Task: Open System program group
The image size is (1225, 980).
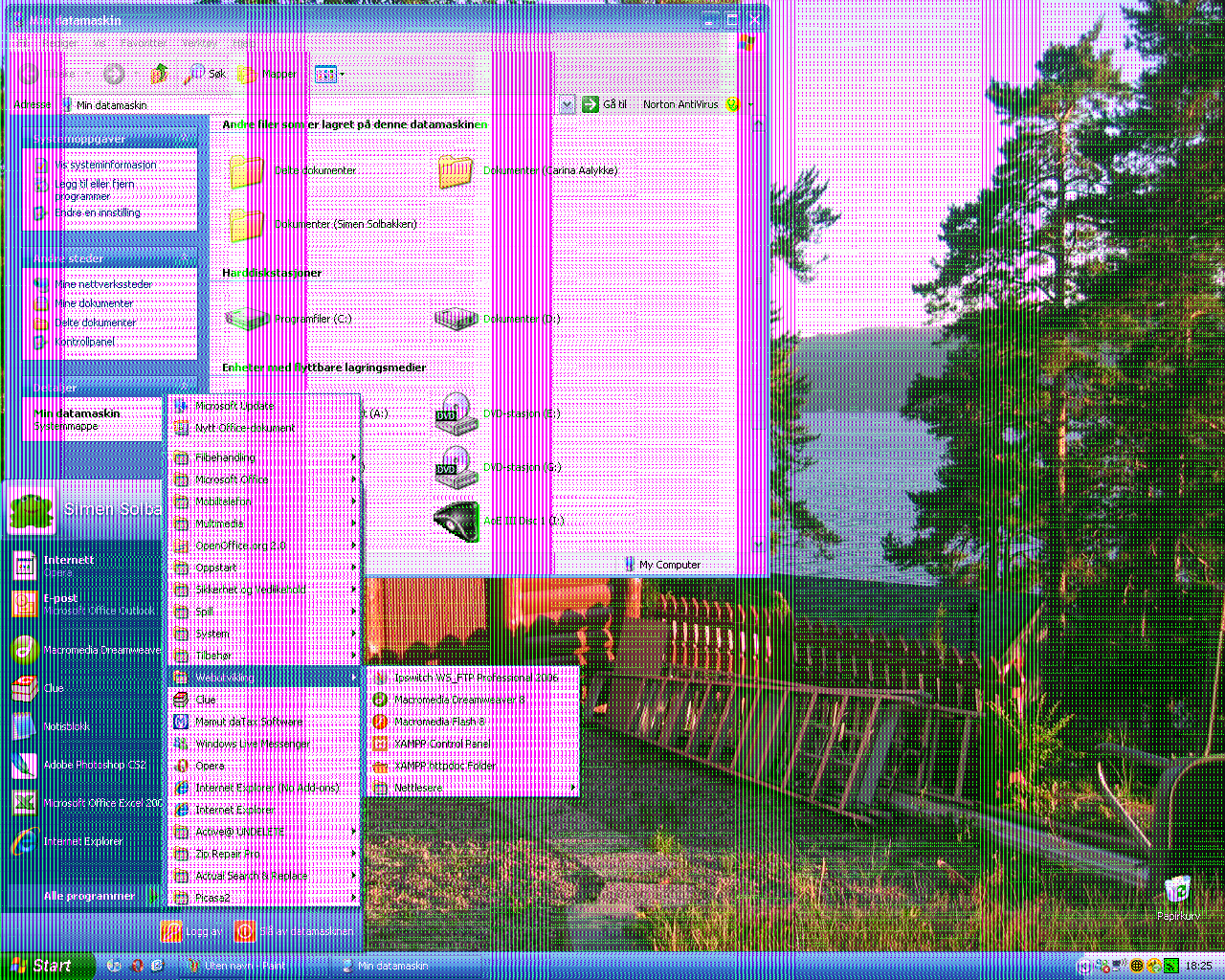Action: [x=265, y=634]
